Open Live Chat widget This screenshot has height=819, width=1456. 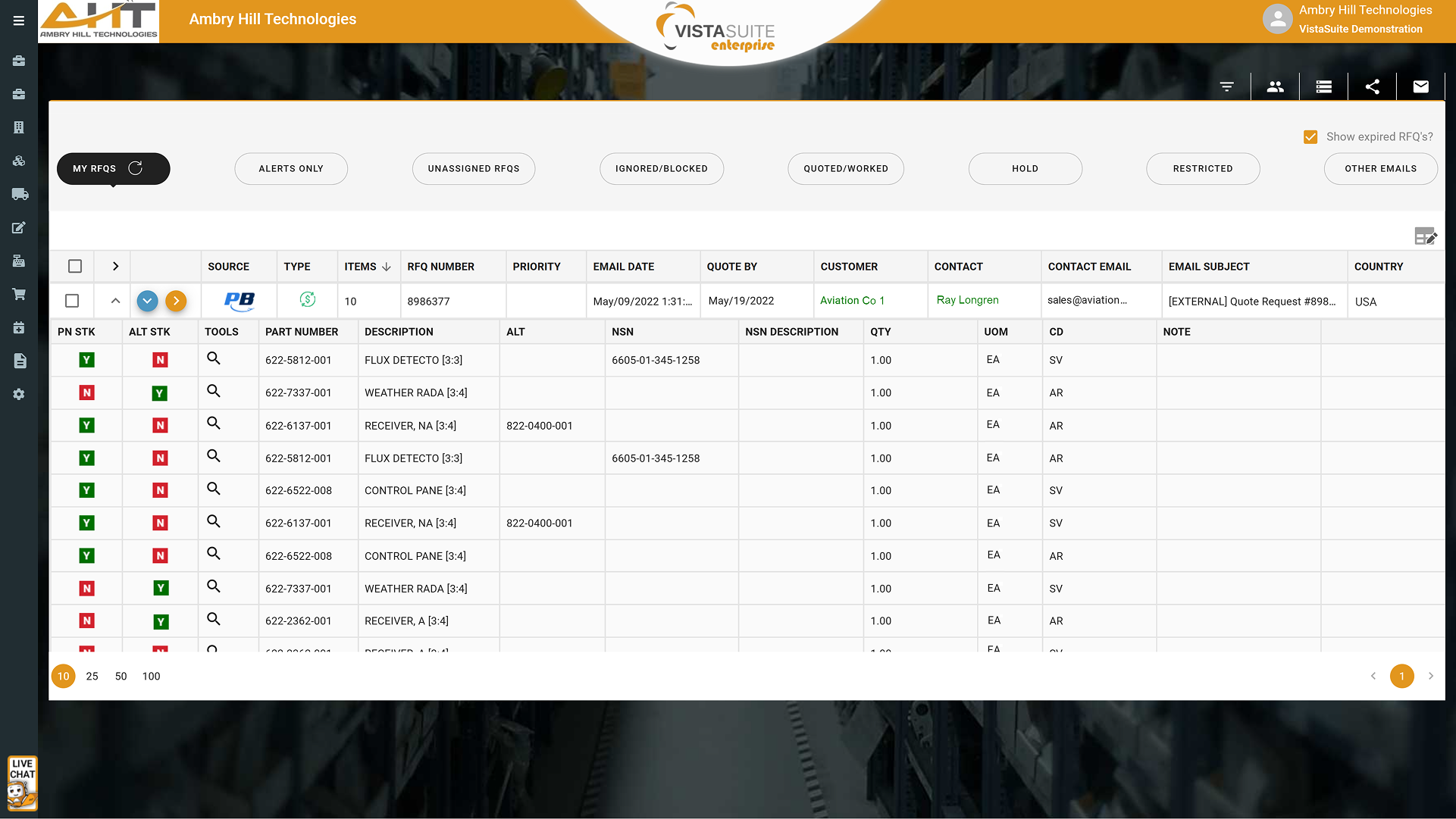pyautogui.click(x=22, y=783)
